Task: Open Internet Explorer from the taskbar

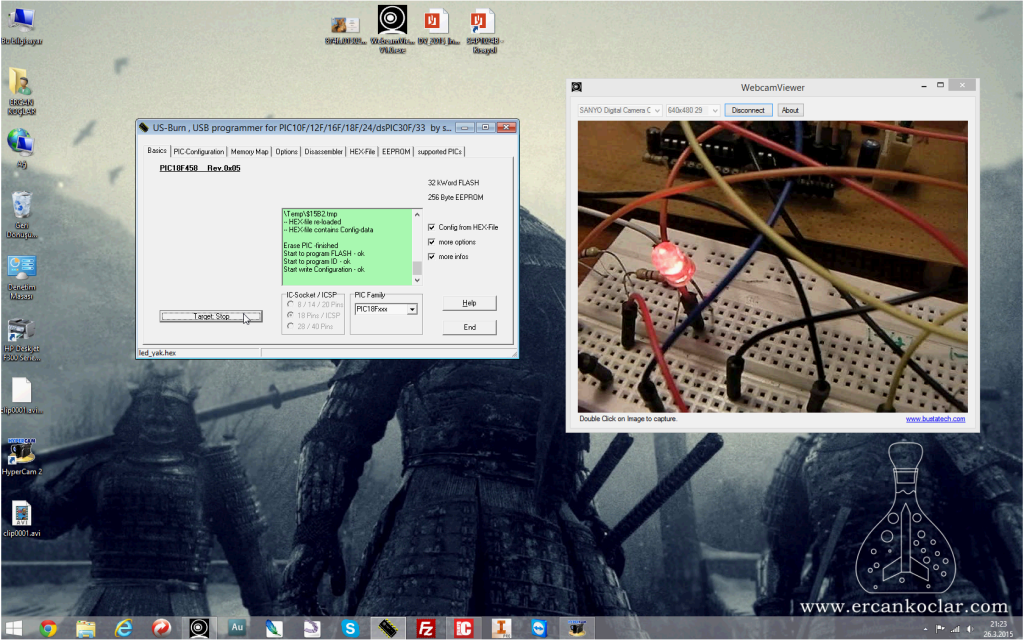Action: click(123, 628)
